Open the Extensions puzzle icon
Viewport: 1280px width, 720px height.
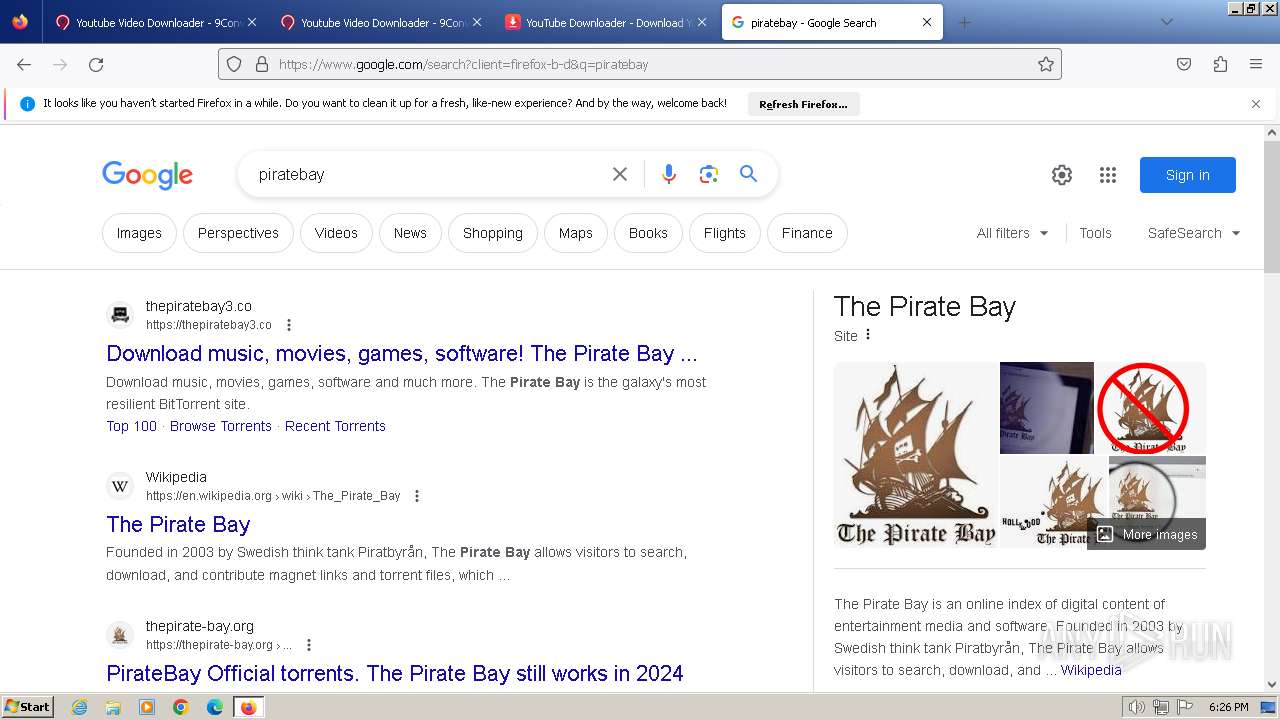pyautogui.click(x=1220, y=64)
